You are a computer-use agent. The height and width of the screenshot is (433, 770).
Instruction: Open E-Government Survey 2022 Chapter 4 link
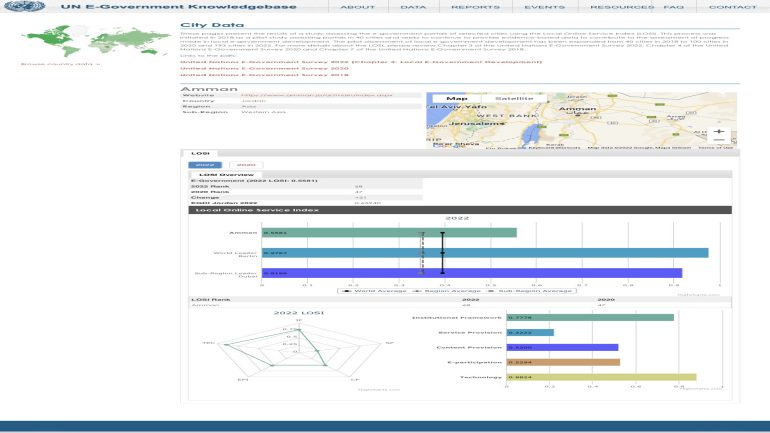[361, 62]
